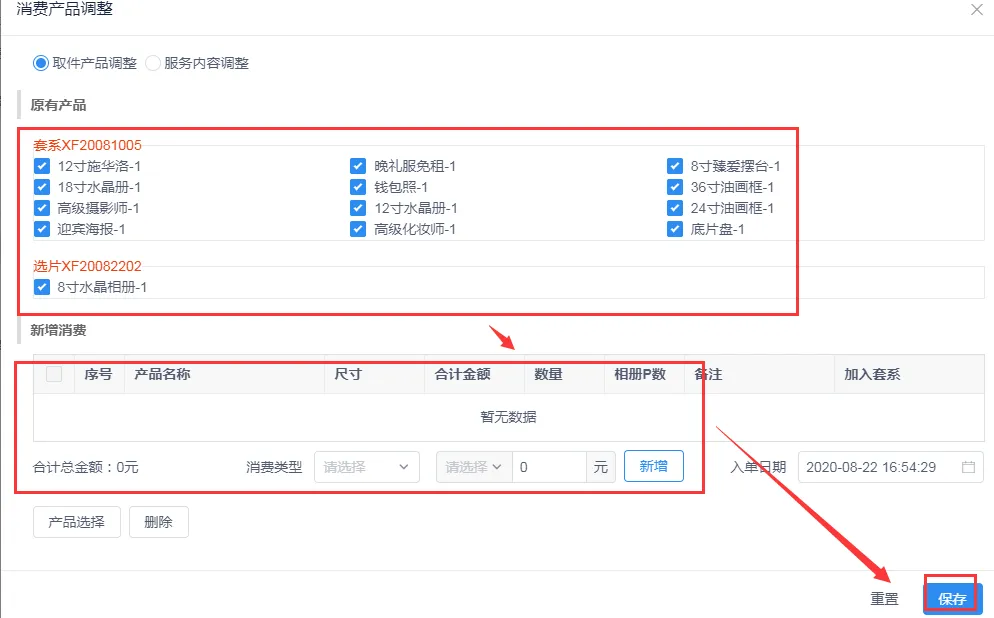This screenshot has width=994, height=618.
Task: Switch to 服务内容调整 radio option
Action: (x=153, y=63)
